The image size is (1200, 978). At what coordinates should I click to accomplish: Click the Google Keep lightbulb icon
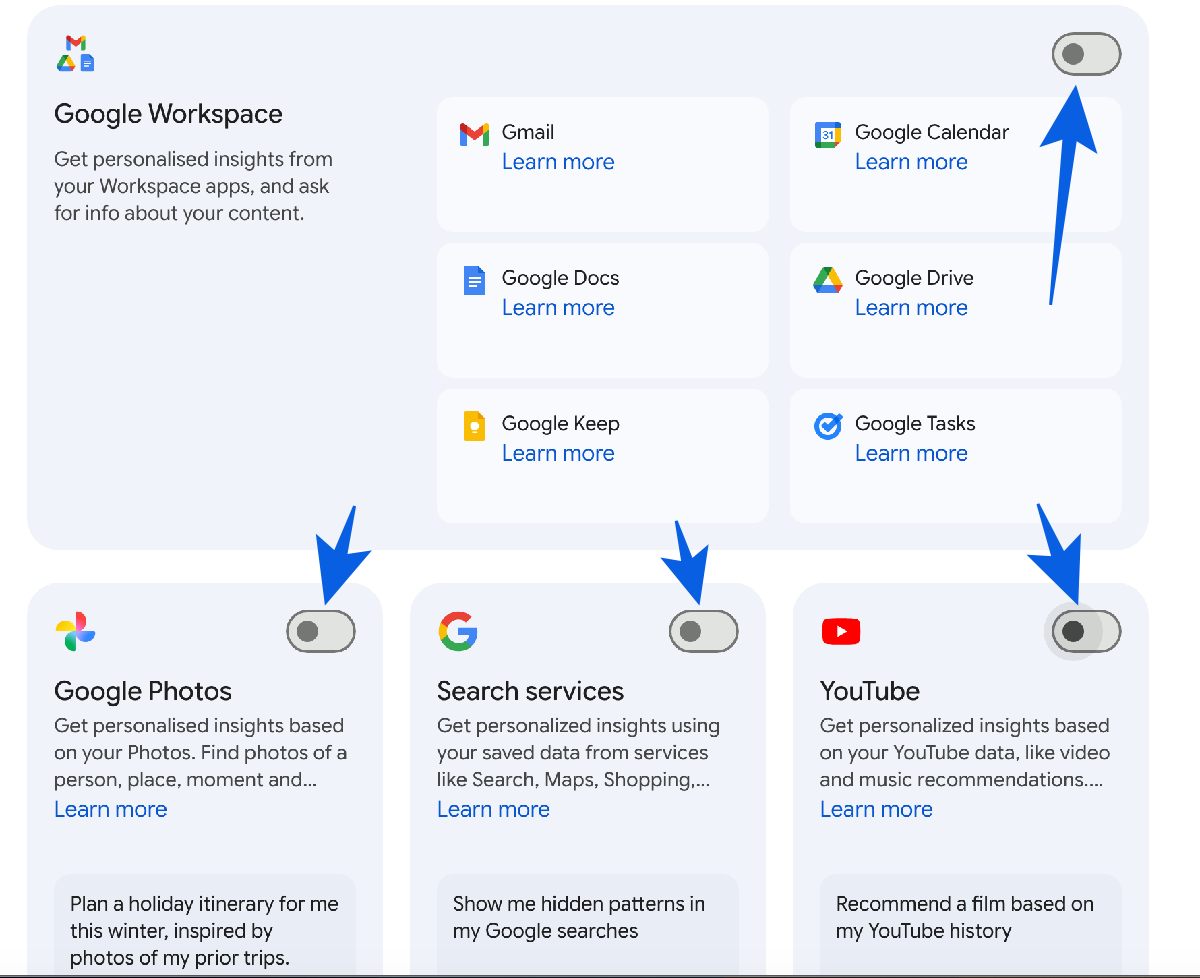474,426
